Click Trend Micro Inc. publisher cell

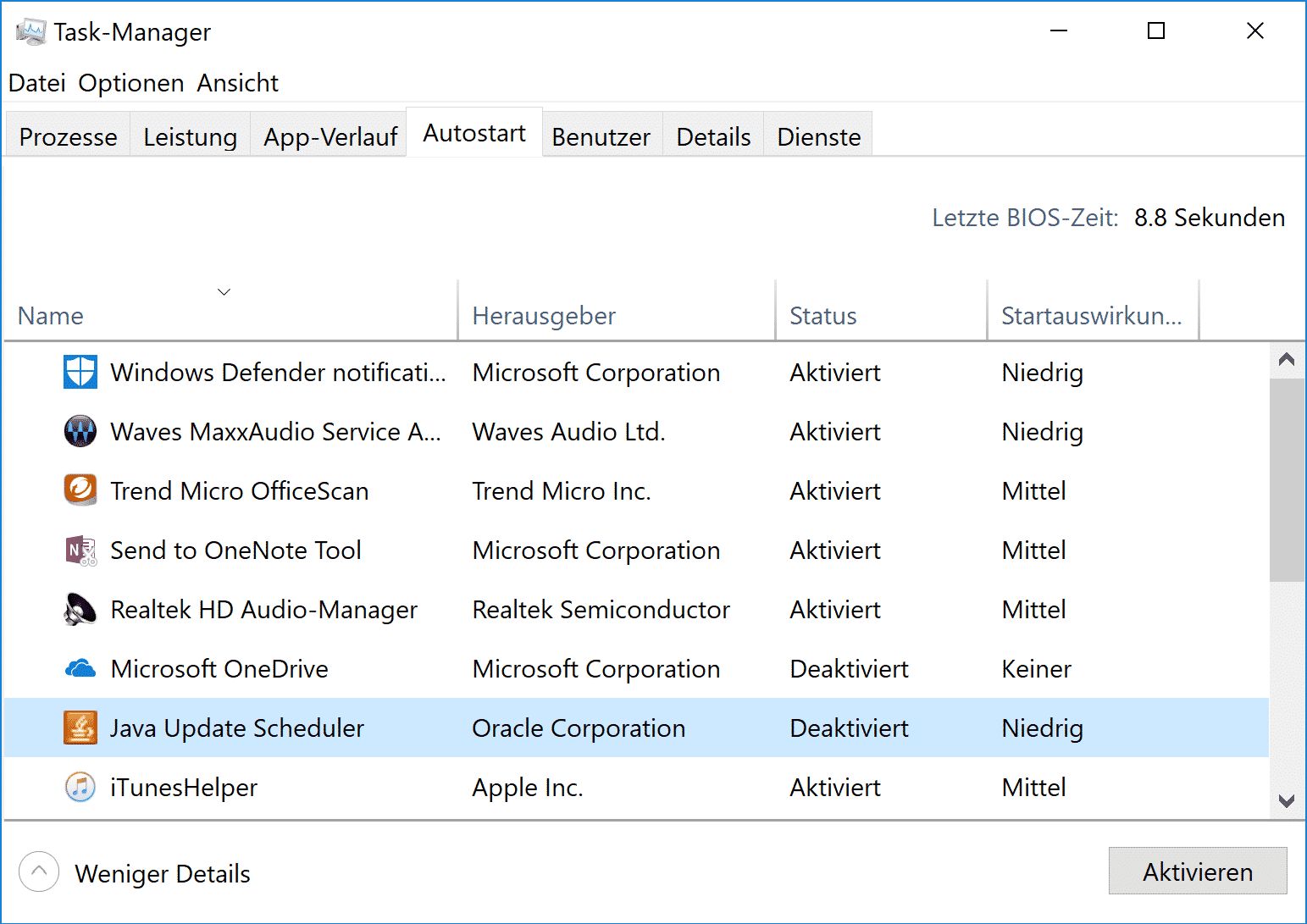(562, 491)
